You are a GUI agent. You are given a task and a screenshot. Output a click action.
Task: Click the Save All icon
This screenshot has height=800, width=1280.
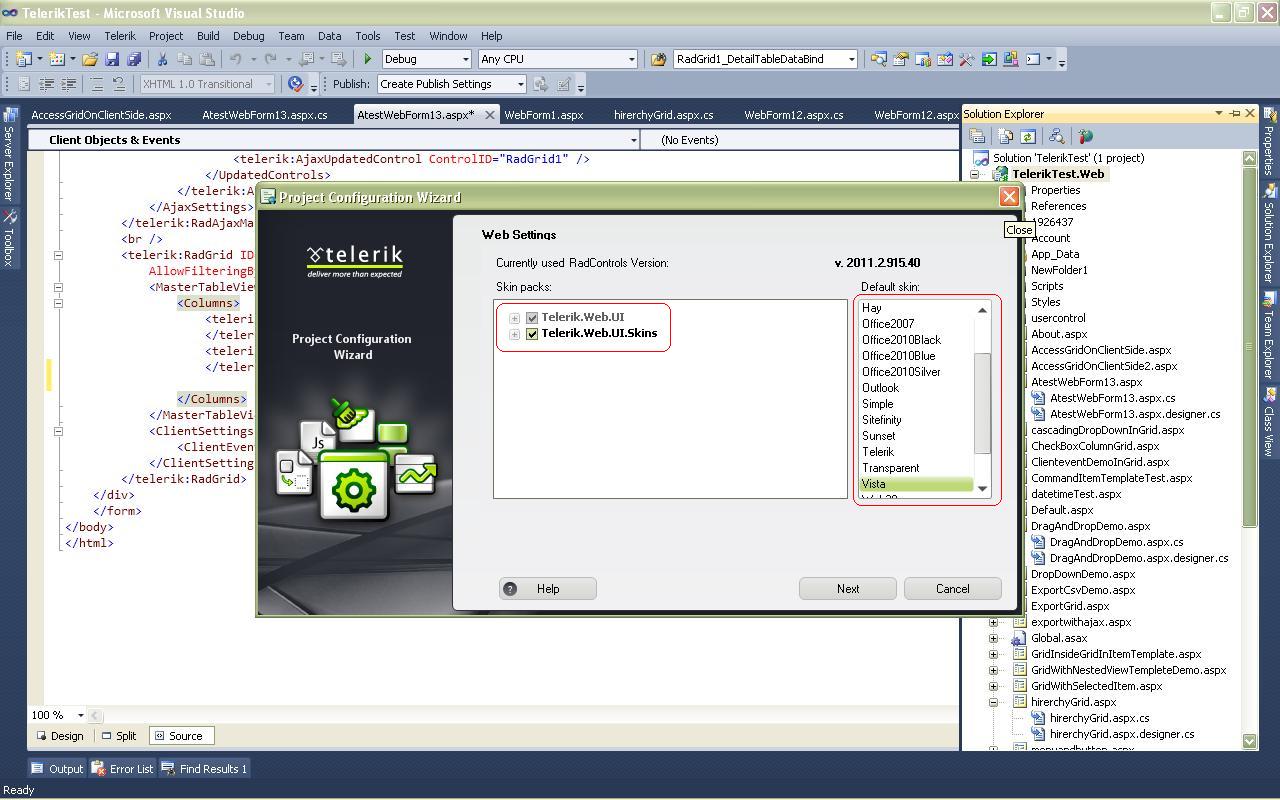134,59
